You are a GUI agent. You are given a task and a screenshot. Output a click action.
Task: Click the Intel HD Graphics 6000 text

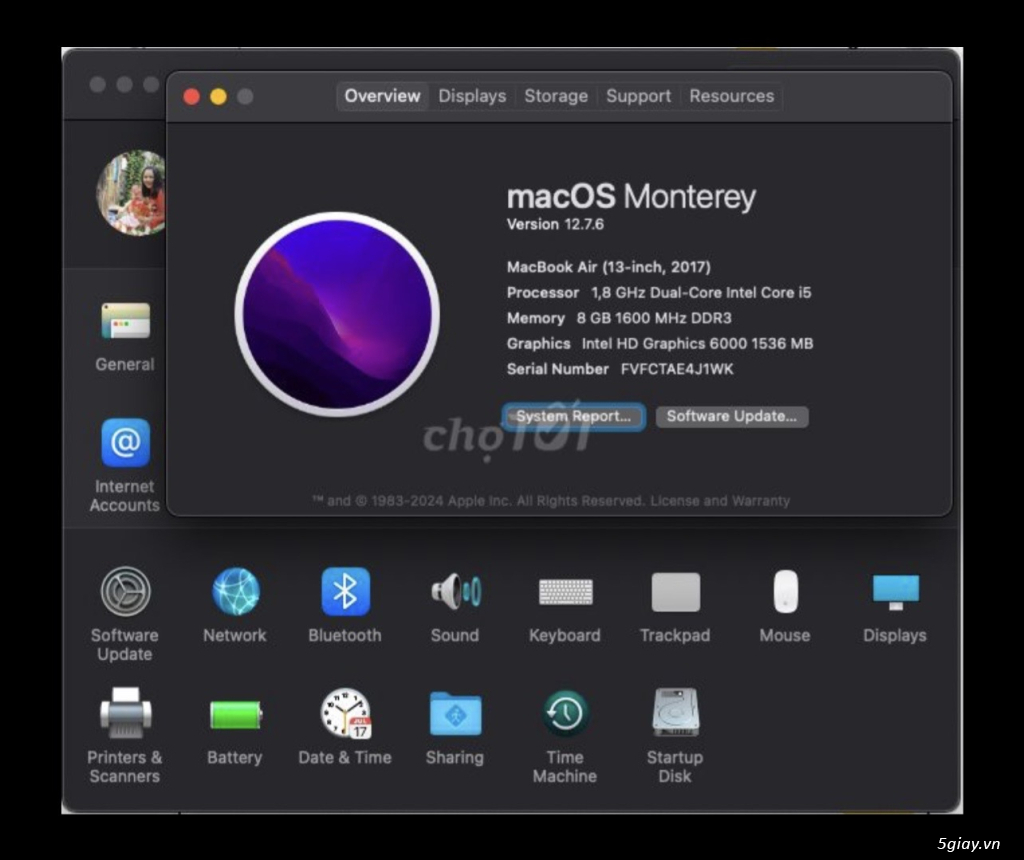(x=697, y=343)
